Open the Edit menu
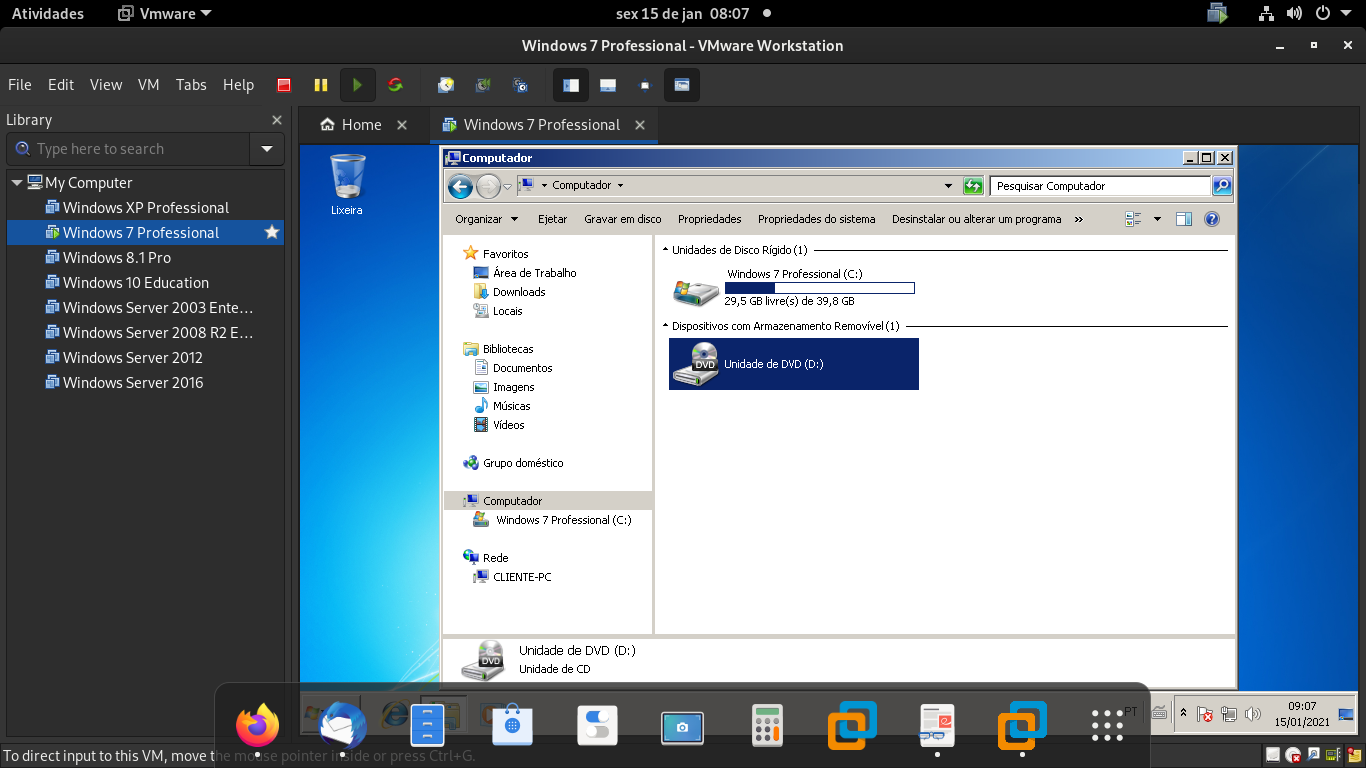The width and height of the screenshot is (1366, 768). point(61,85)
